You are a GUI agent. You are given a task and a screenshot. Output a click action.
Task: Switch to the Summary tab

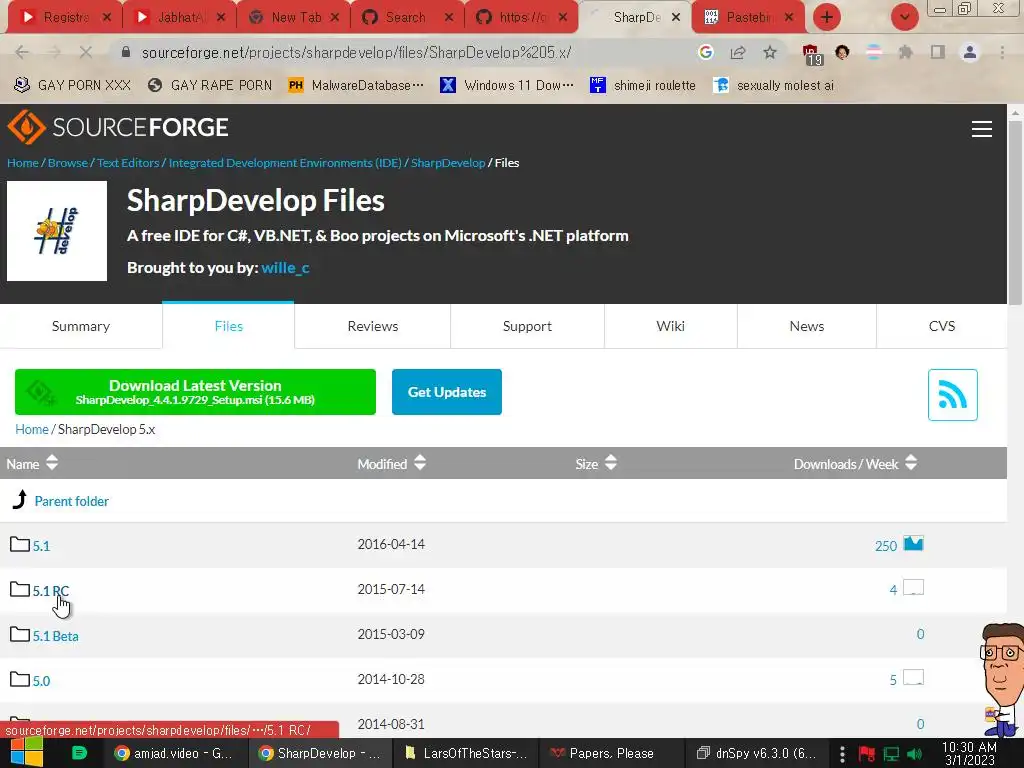coord(81,326)
